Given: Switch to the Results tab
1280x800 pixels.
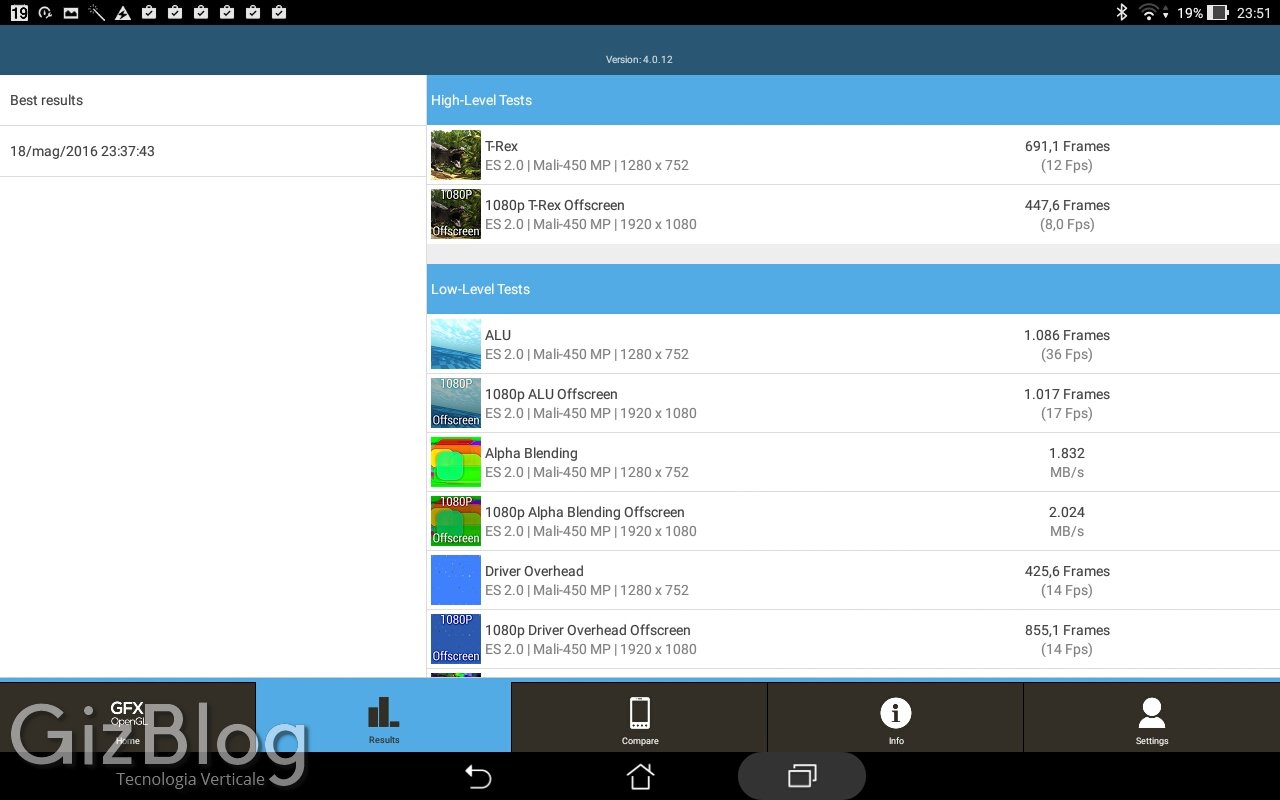Looking at the screenshot, I should click(384, 717).
